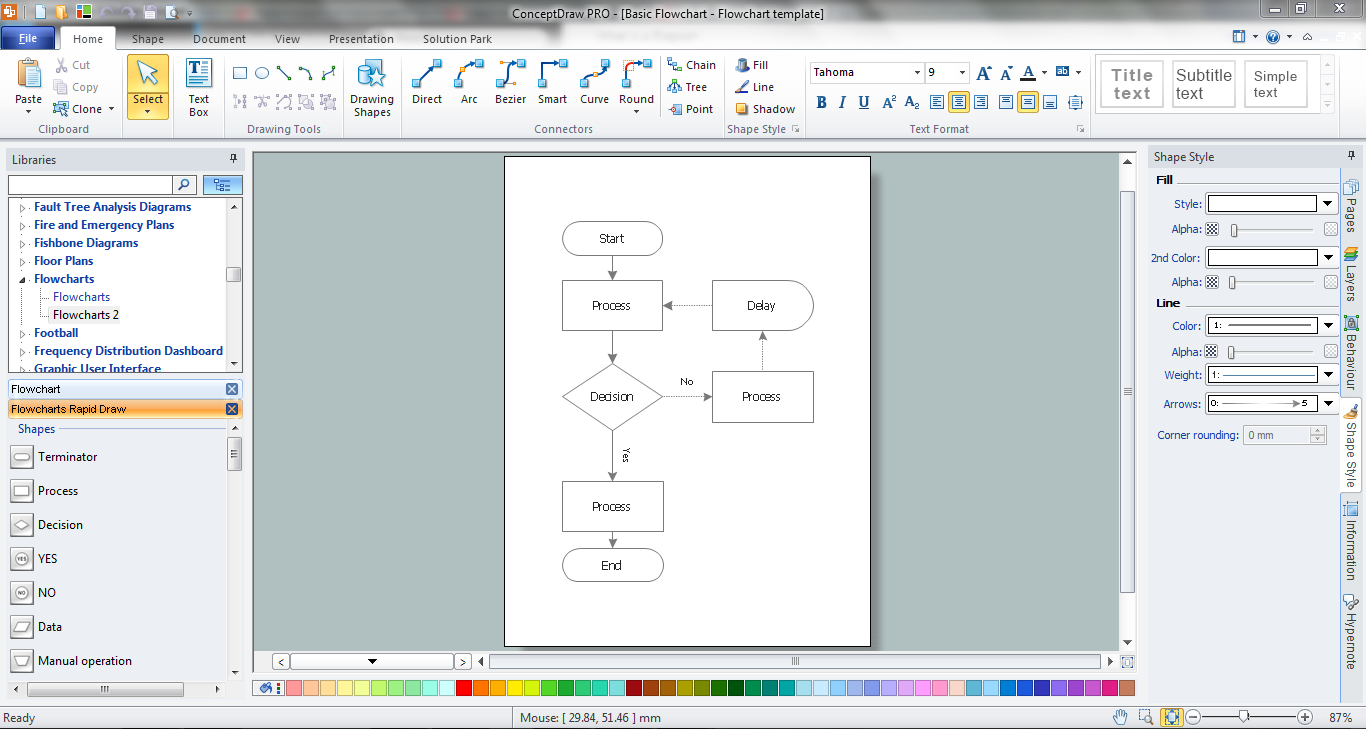
Task: Select the rectangle drawing tool
Action: coord(240,73)
